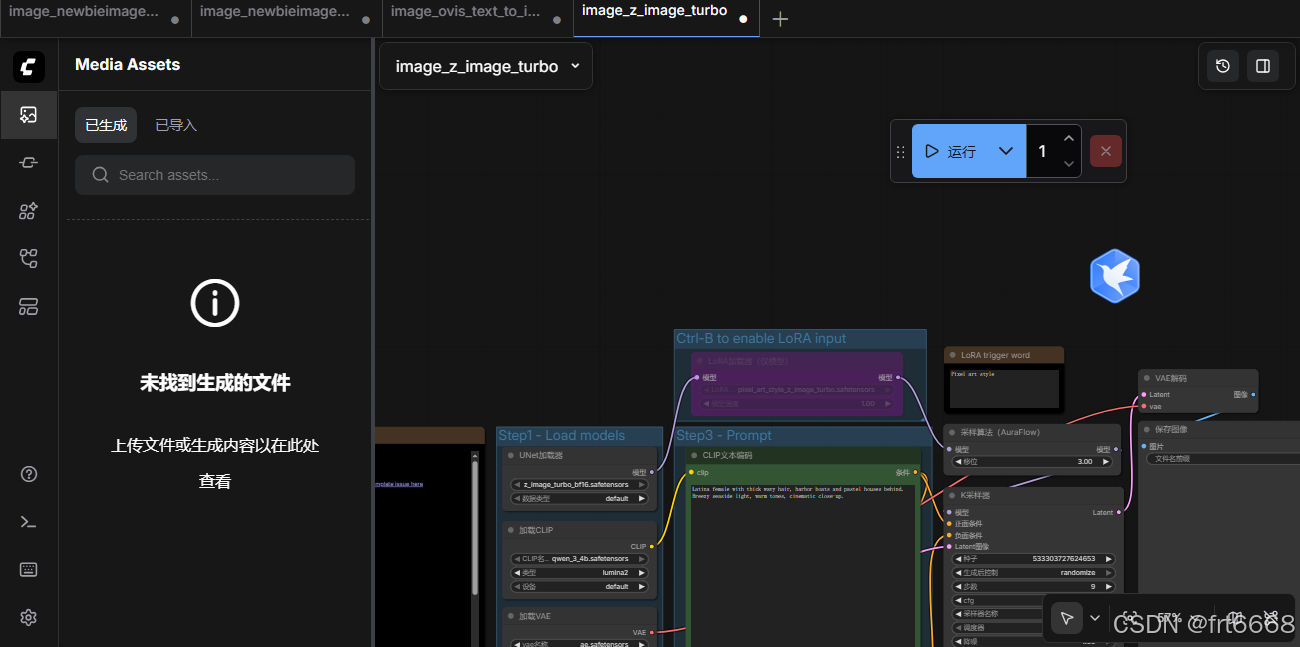The width and height of the screenshot is (1300, 647).
Task: Open the z_image_turbo_bf16.safetensors model selector
Action: click(x=579, y=485)
